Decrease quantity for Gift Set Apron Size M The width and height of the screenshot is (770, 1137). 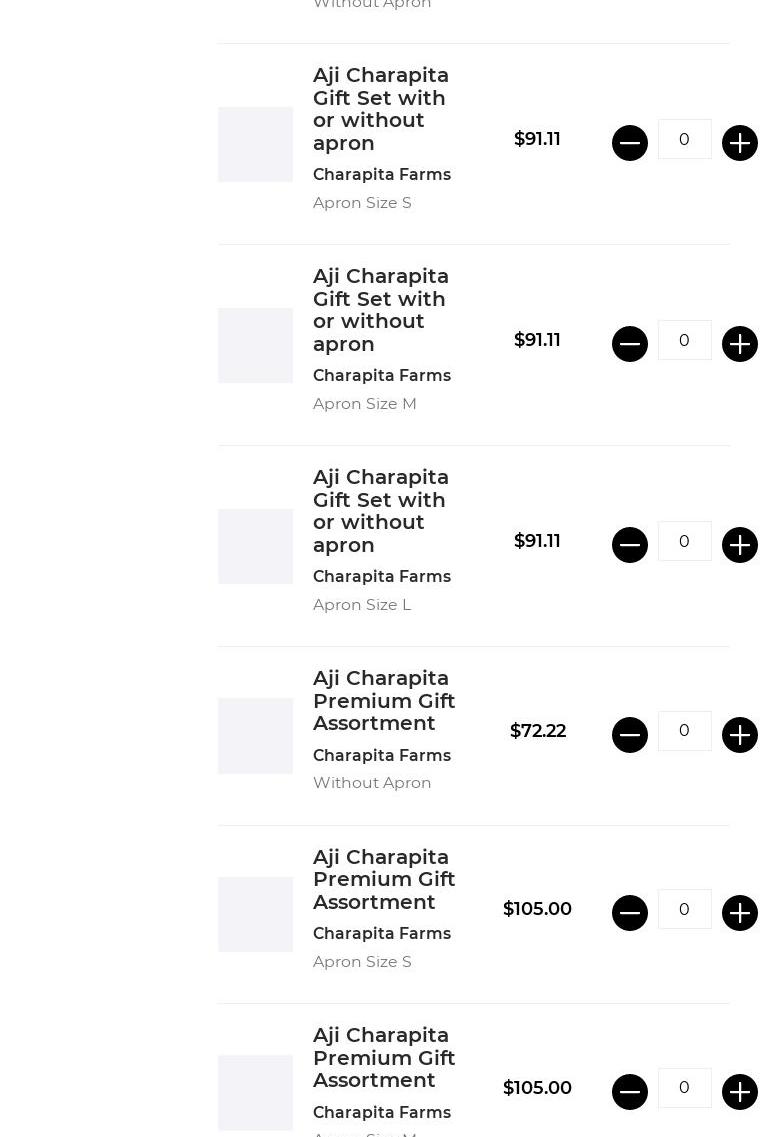tap(630, 344)
